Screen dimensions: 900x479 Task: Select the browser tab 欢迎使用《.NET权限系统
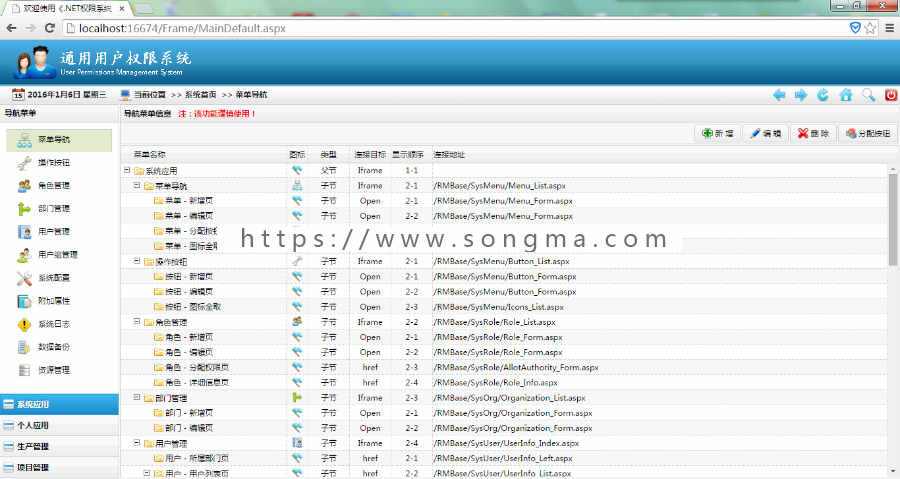[66, 9]
